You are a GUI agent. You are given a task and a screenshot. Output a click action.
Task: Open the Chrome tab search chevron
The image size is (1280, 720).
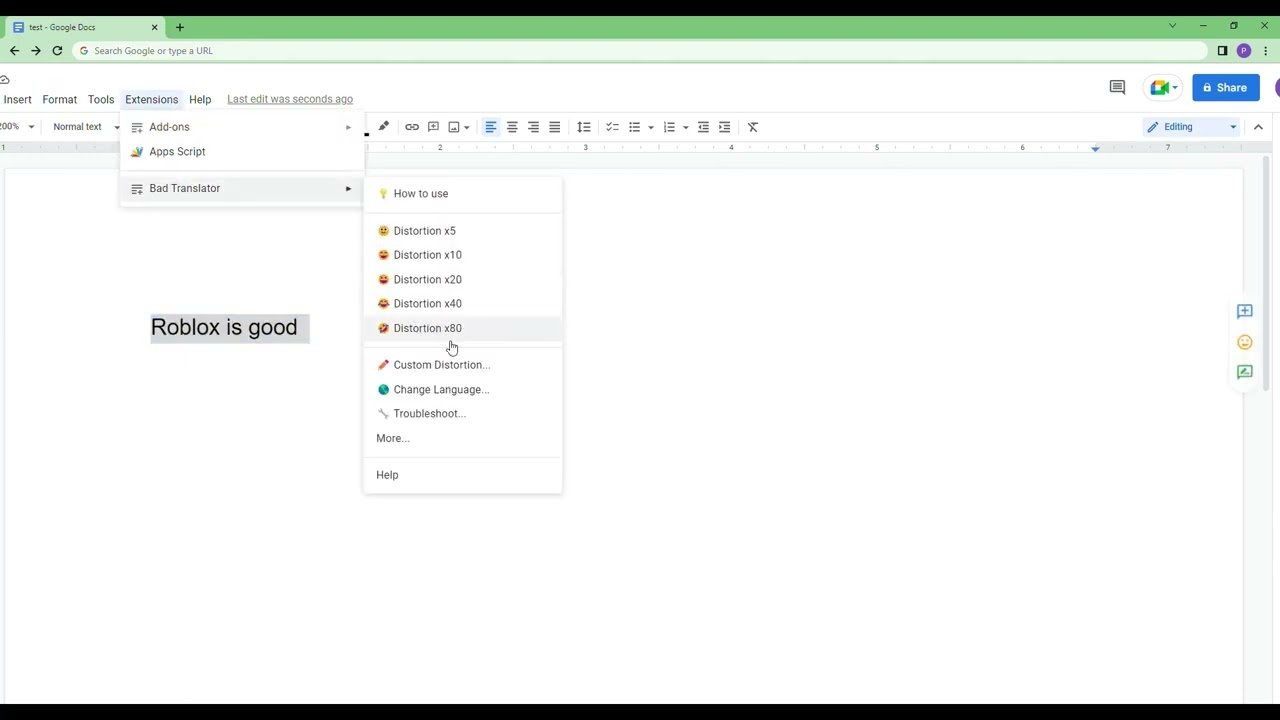click(1172, 26)
